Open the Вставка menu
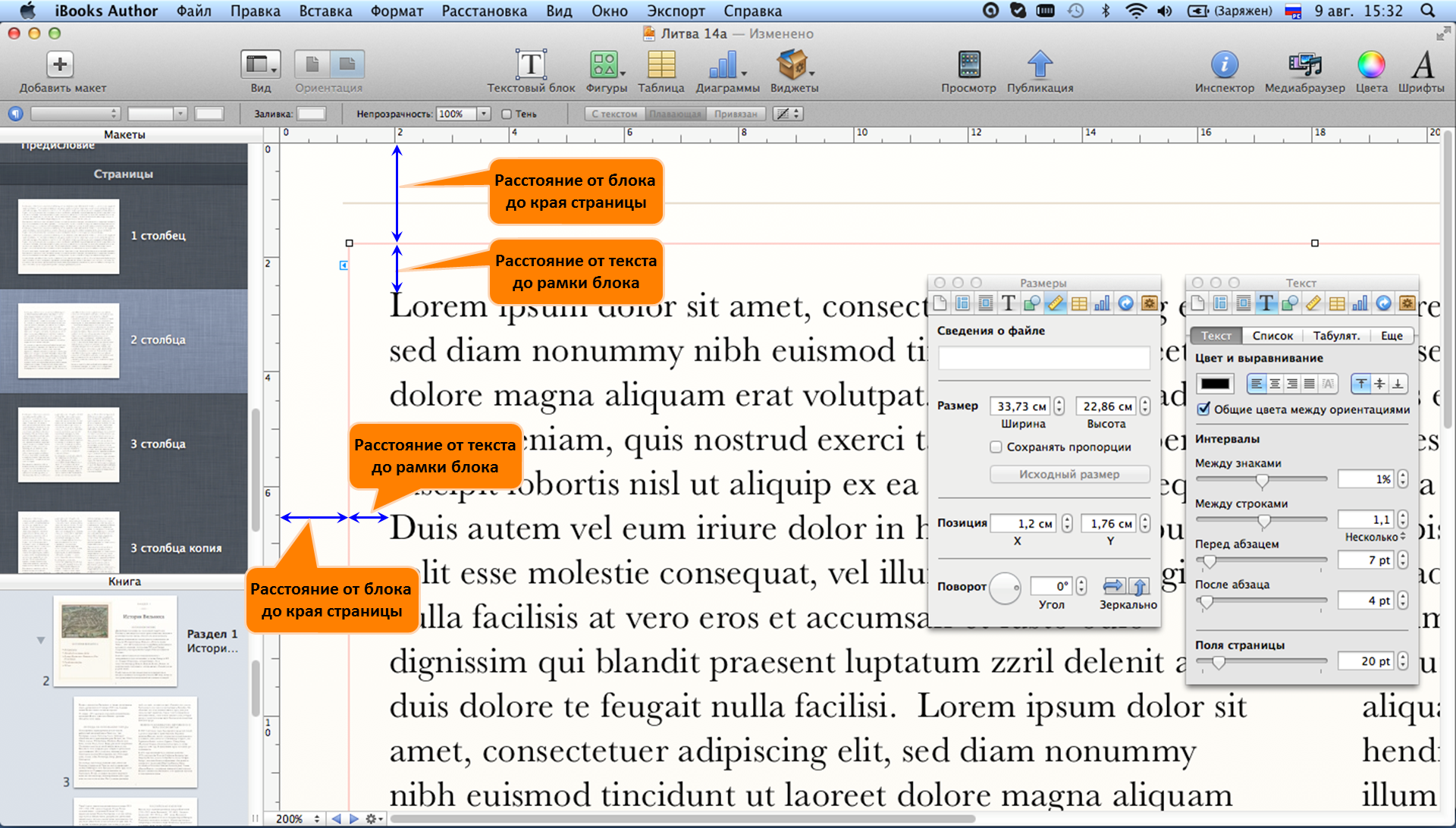The height and width of the screenshot is (828, 1456). pyautogui.click(x=325, y=11)
